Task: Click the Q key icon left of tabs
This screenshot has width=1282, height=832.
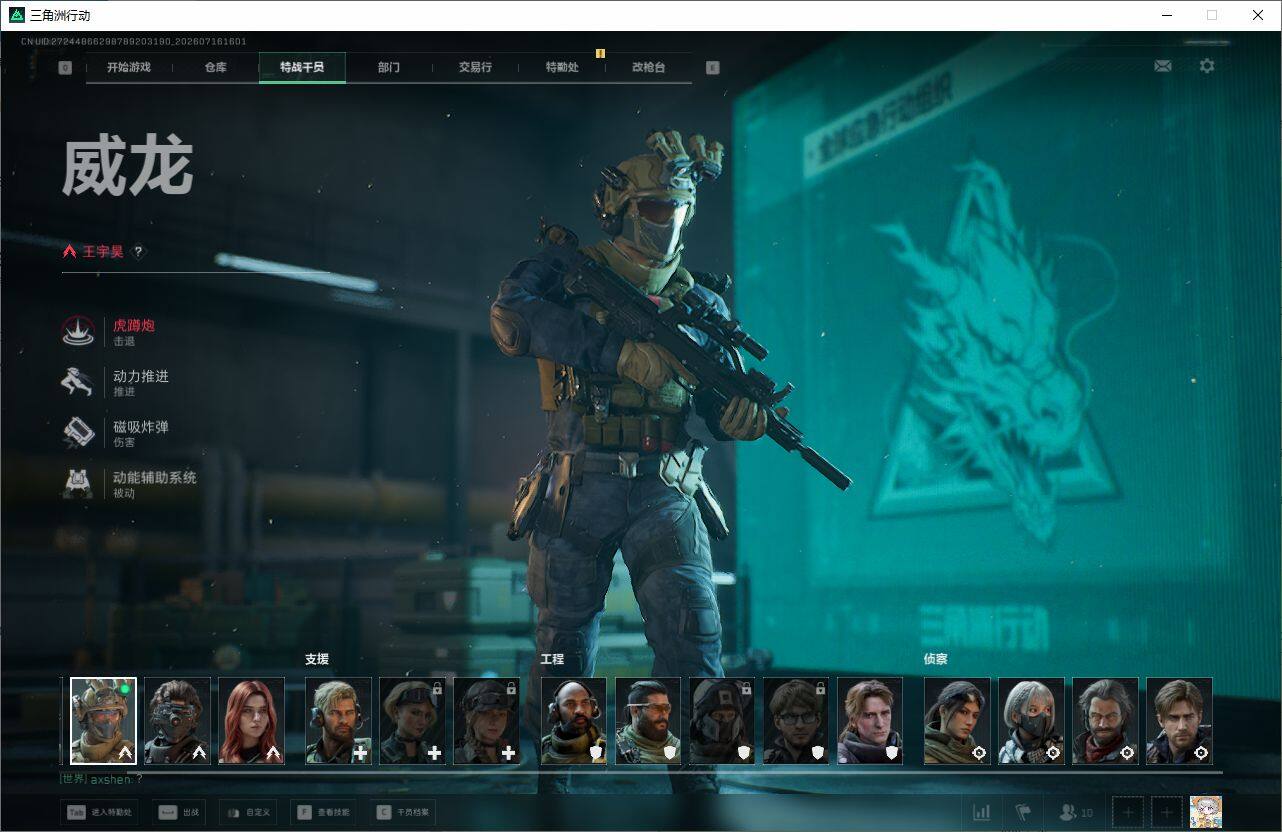Action: click(x=65, y=68)
